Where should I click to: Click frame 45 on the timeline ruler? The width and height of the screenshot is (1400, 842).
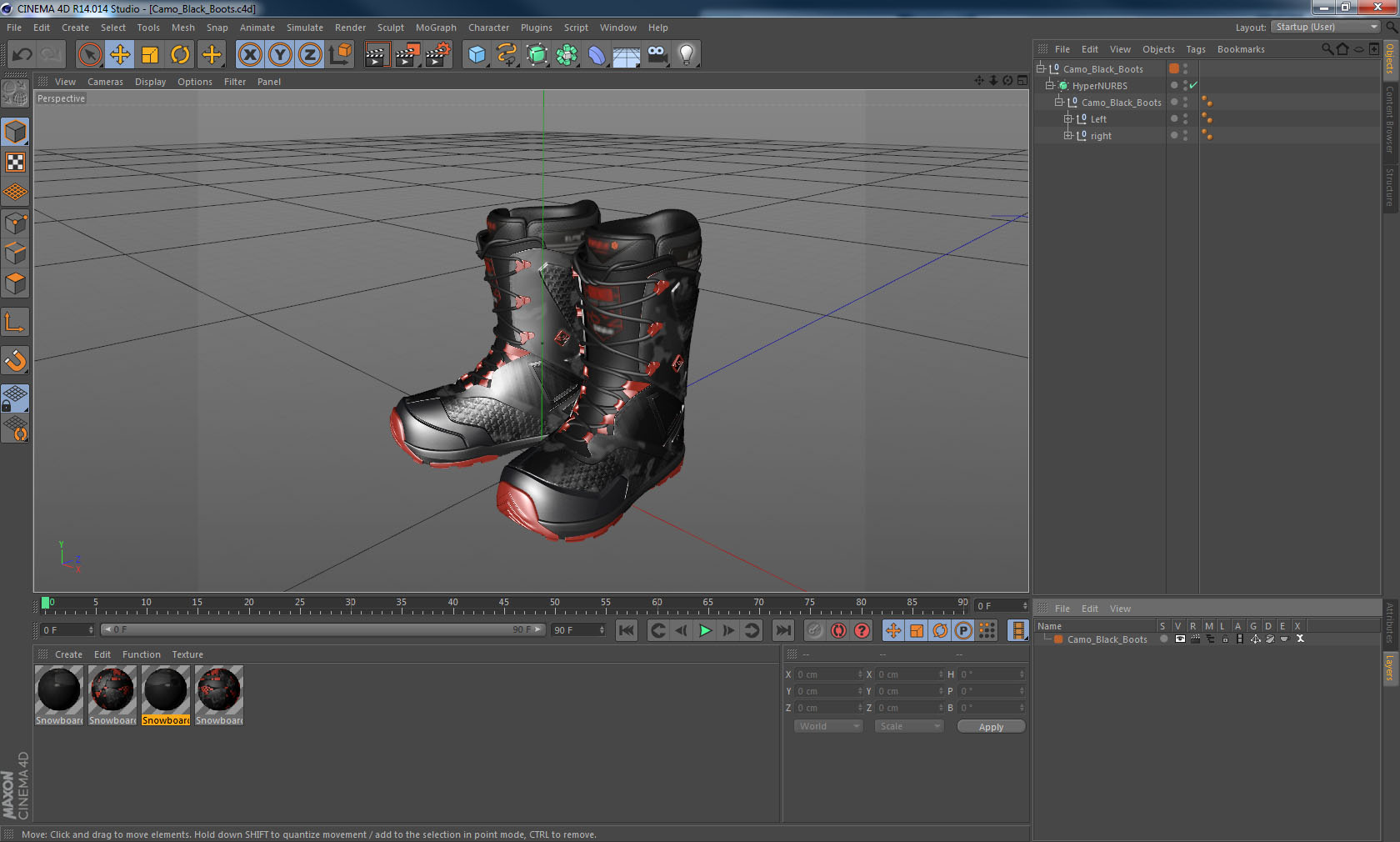(x=503, y=606)
